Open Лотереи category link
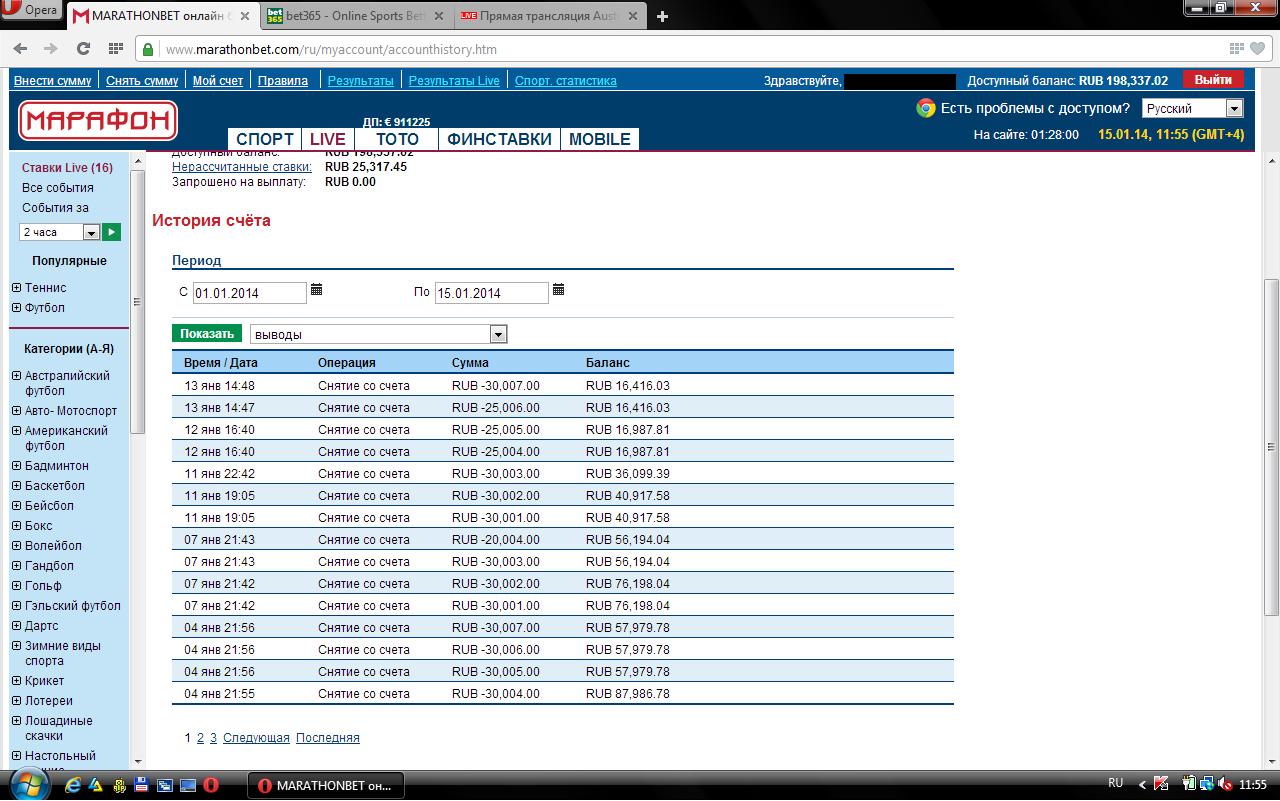 point(49,701)
